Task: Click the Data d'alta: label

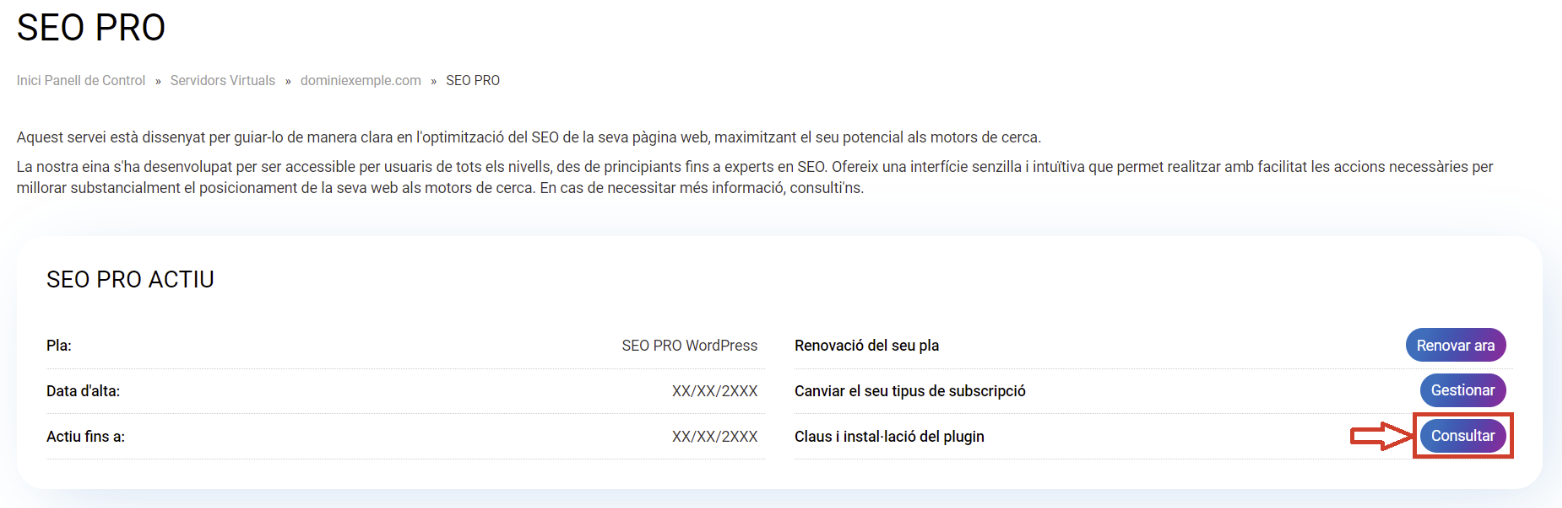Action: pos(83,391)
